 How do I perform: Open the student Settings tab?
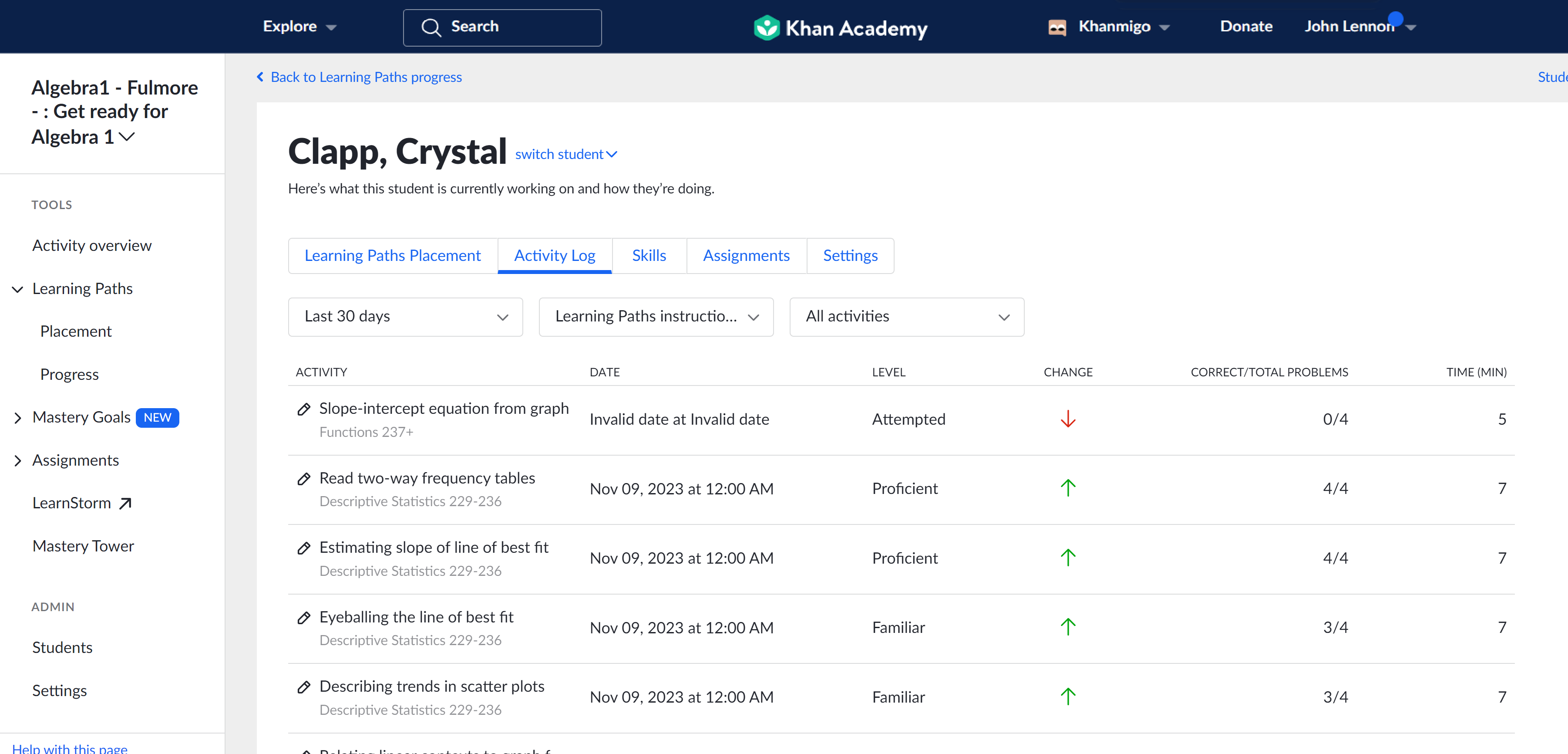850,256
